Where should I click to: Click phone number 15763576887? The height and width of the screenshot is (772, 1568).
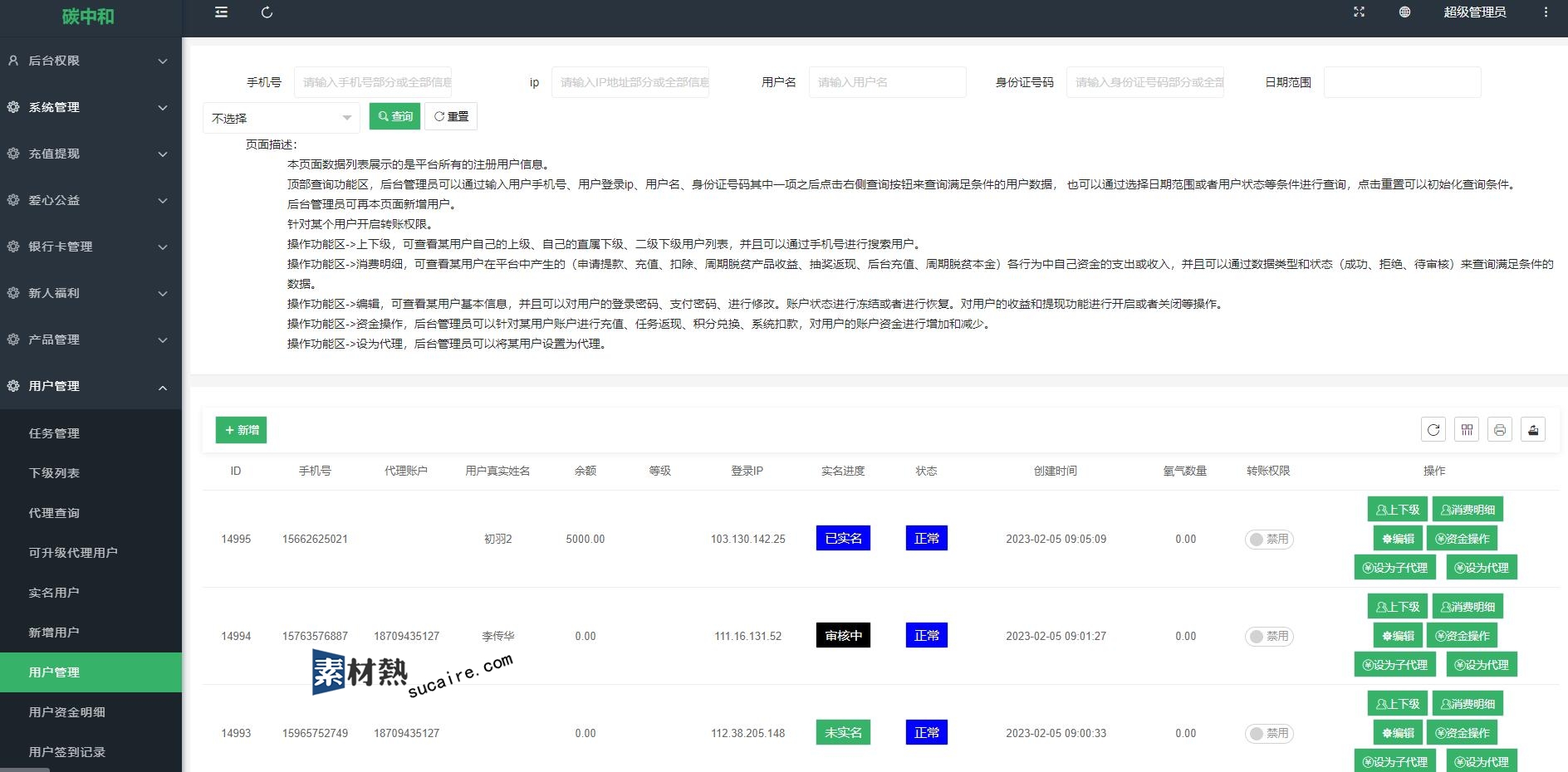(315, 636)
